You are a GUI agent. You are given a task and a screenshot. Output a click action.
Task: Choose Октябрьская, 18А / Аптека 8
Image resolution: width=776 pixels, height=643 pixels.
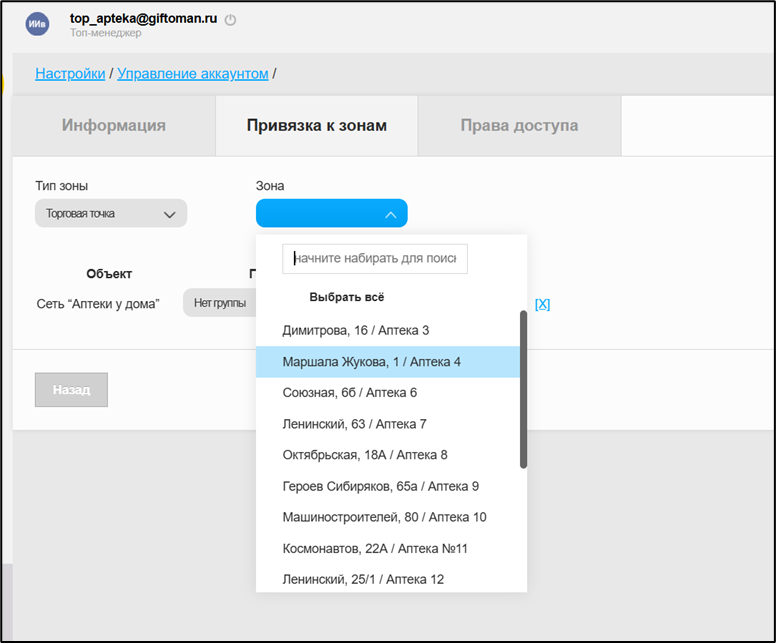pyautogui.click(x=365, y=455)
